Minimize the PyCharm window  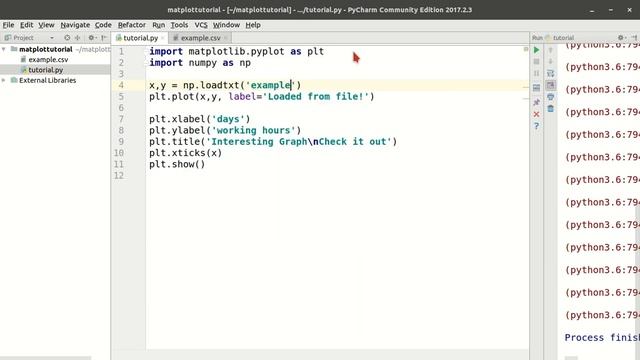591,10
